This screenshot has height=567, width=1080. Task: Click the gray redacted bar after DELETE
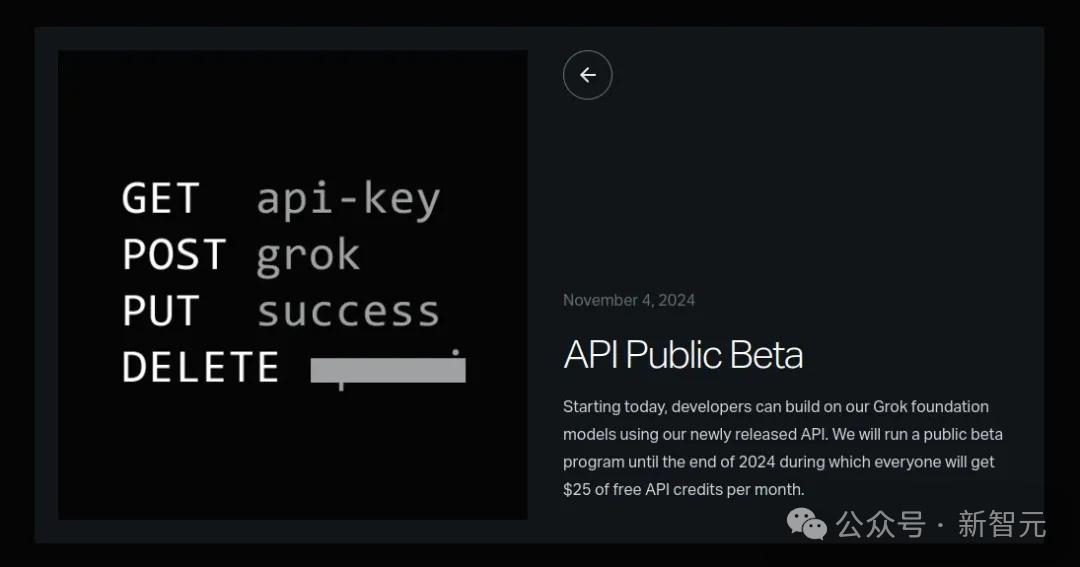(388, 370)
